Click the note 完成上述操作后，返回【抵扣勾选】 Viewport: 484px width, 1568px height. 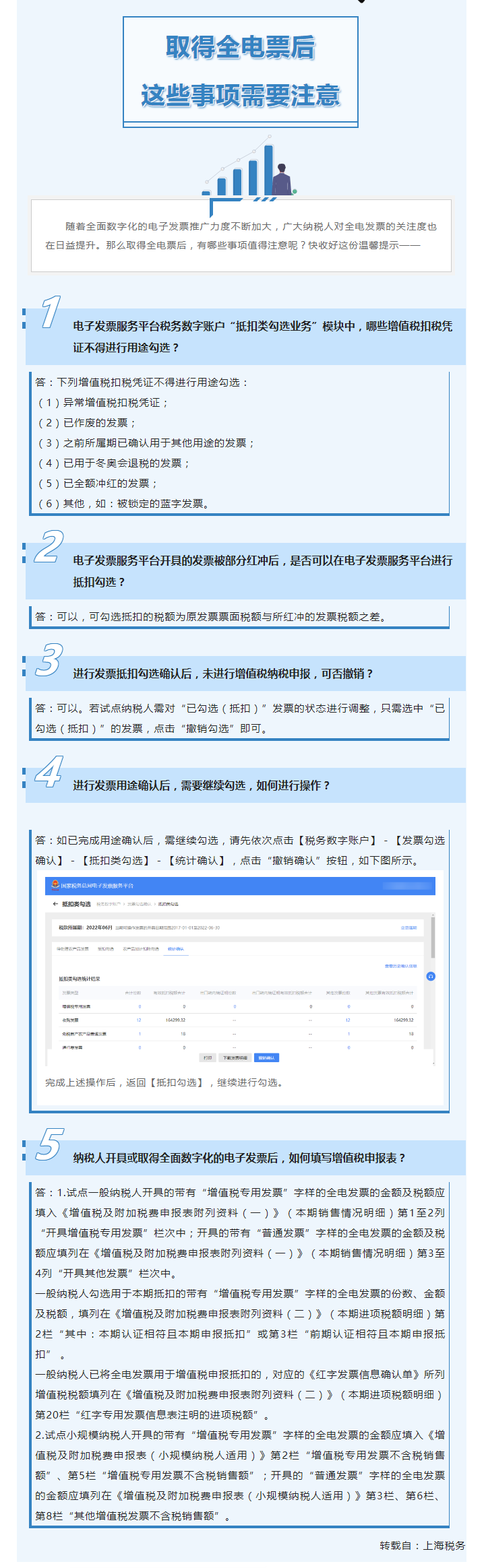166,1082
